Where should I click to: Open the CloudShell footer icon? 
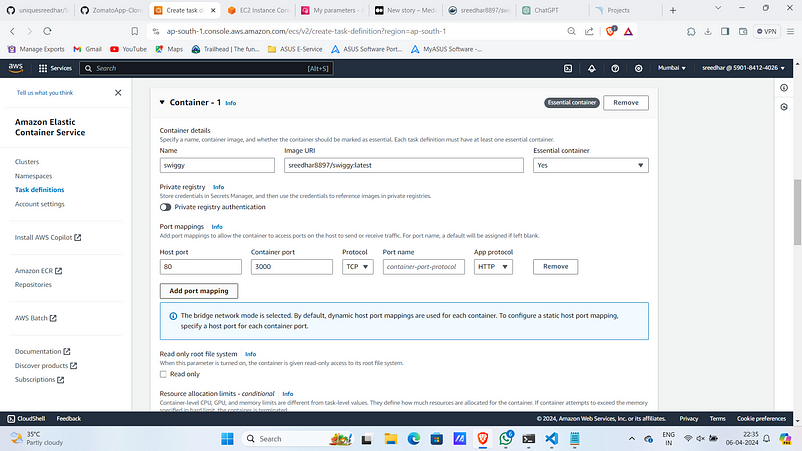tap(11, 419)
